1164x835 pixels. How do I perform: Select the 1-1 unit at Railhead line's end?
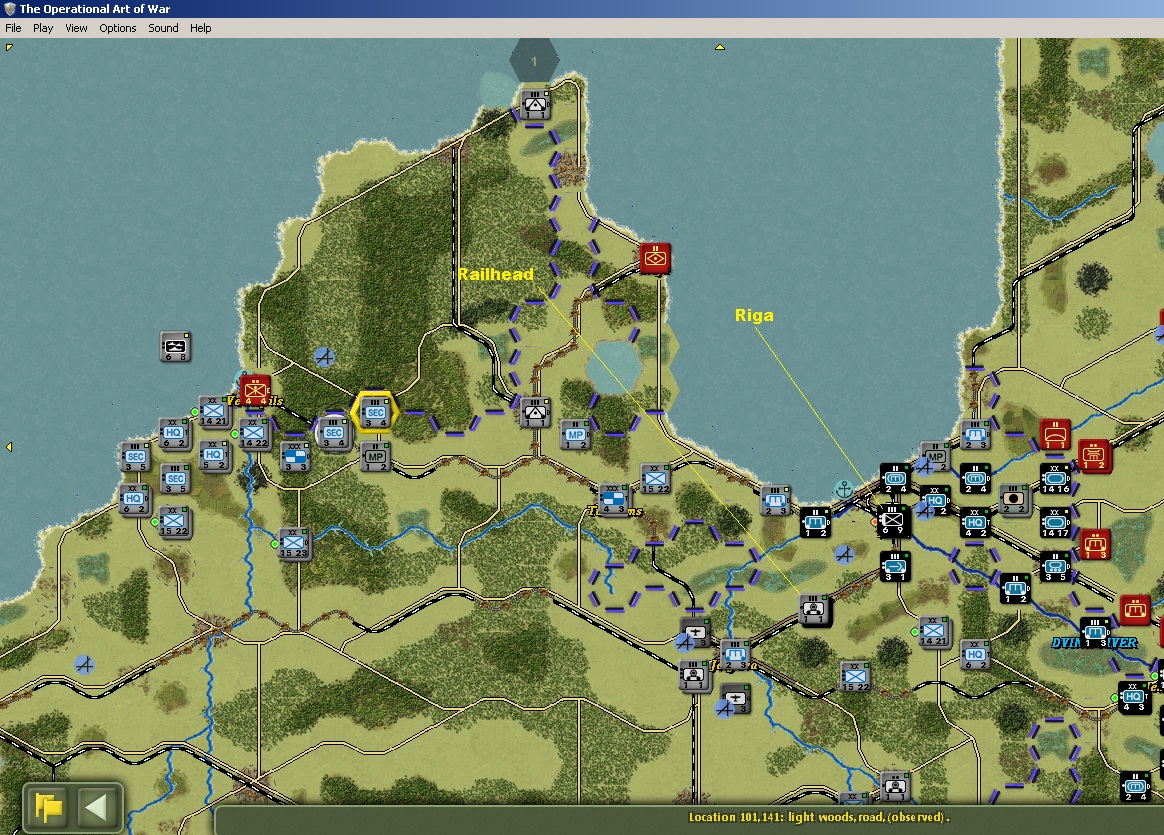coord(814,609)
